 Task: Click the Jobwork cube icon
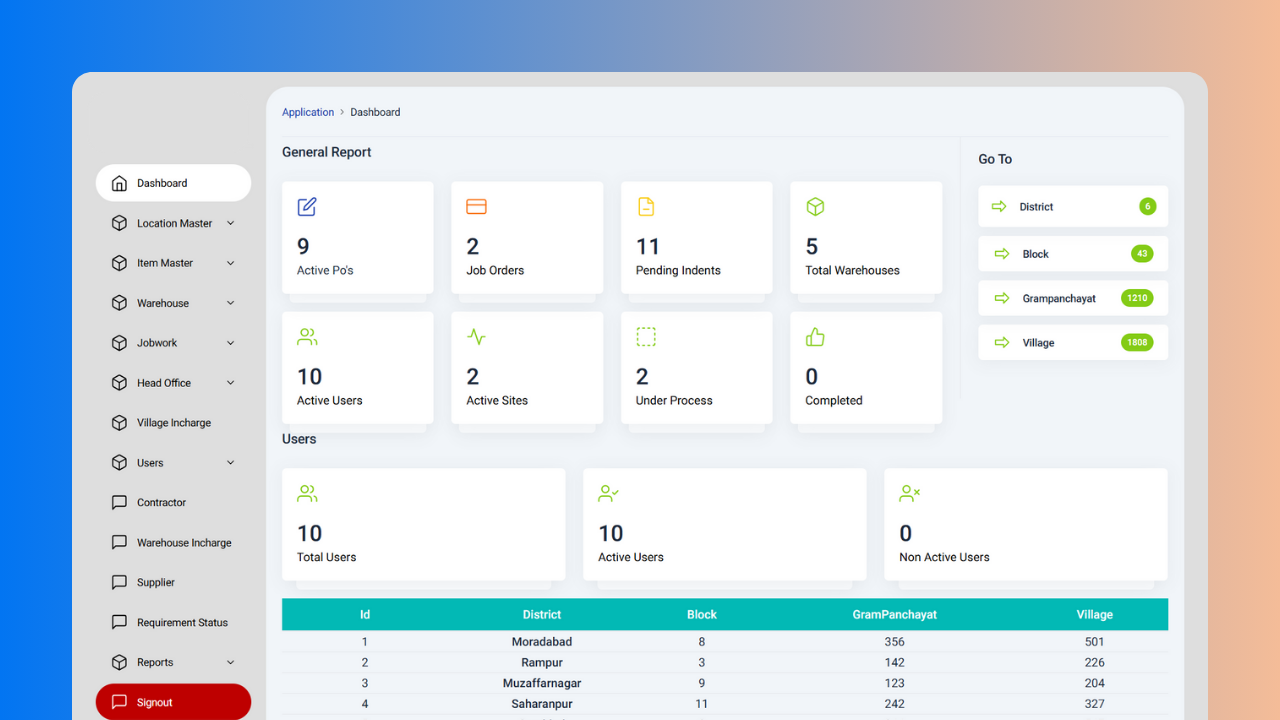point(119,343)
